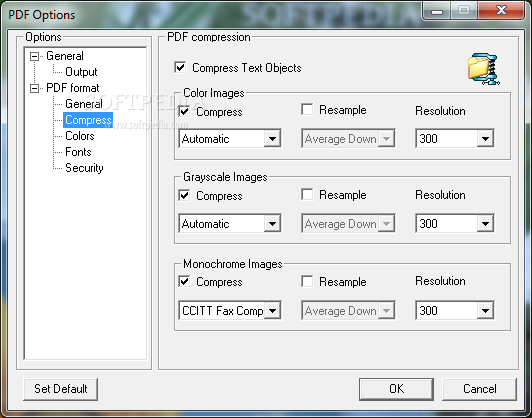Toggle Compress under Color Images
Image resolution: width=532 pixels, height=418 pixels.
pos(184,111)
